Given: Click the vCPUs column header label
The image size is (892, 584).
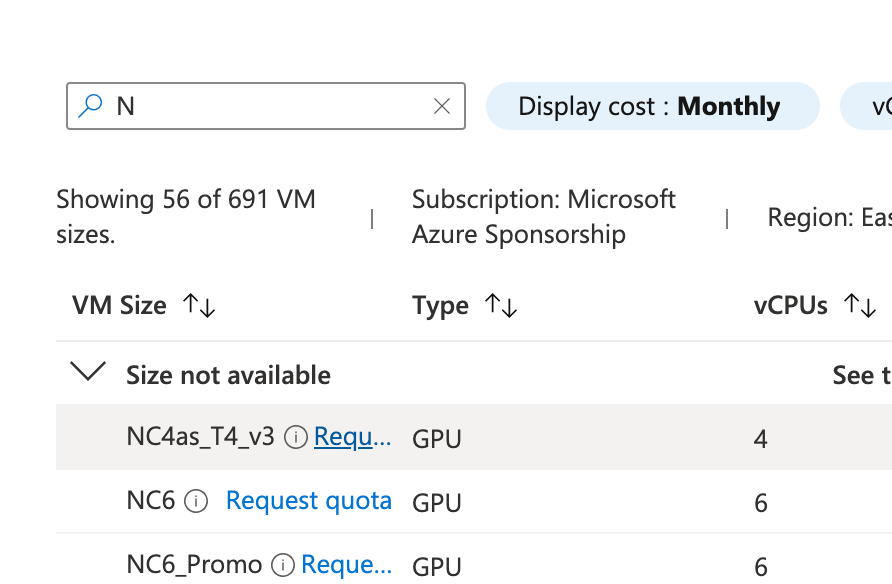Looking at the screenshot, I should [x=790, y=306].
